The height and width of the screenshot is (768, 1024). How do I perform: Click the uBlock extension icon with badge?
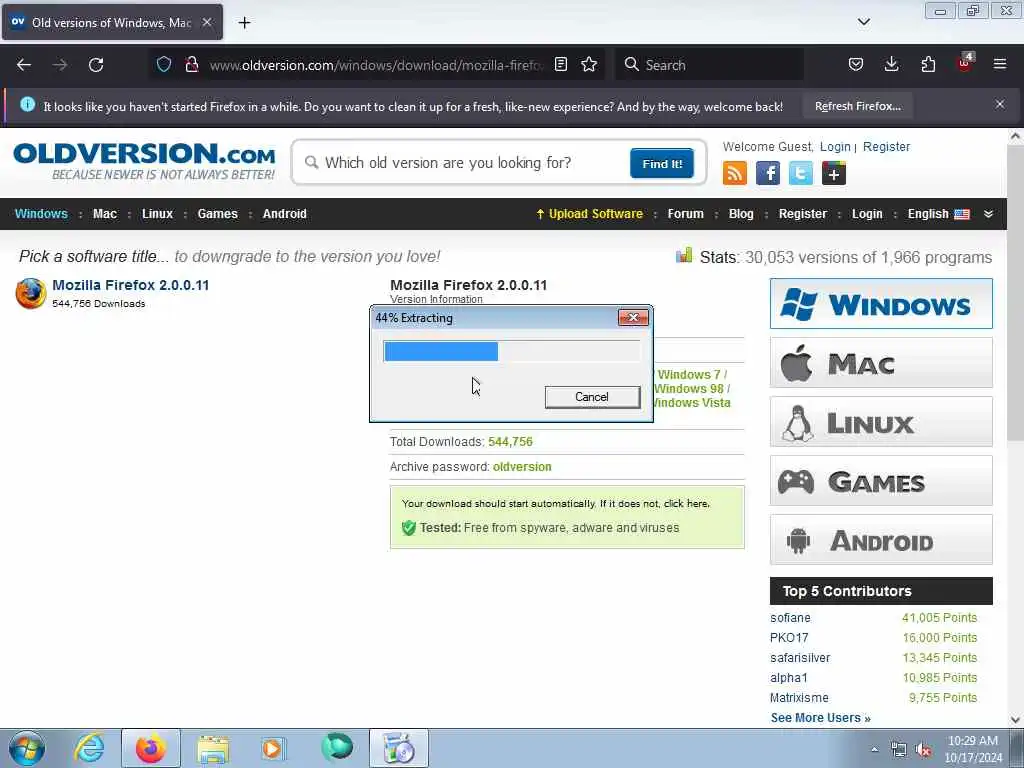pyautogui.click(x=965, y=63)
